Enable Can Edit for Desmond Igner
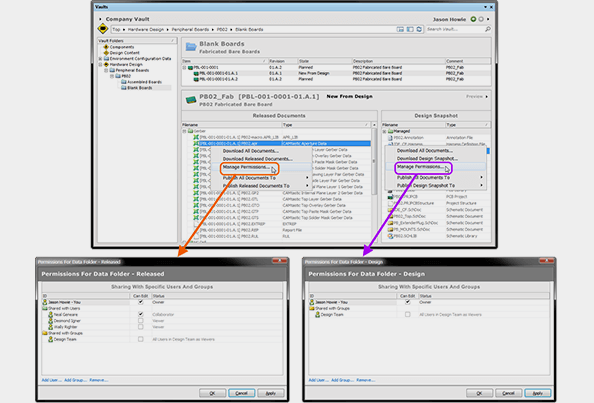Screen dimensions: 594x403 pos(141,320)
